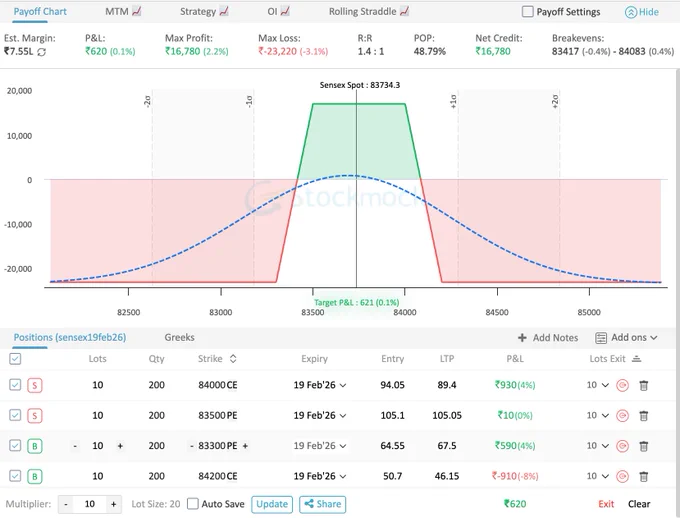Image resolution: width=680 pixels, height=518 pixels.
Task: Open Lots Exit dropdown for 84200CE row
Action: pos(598,476)
